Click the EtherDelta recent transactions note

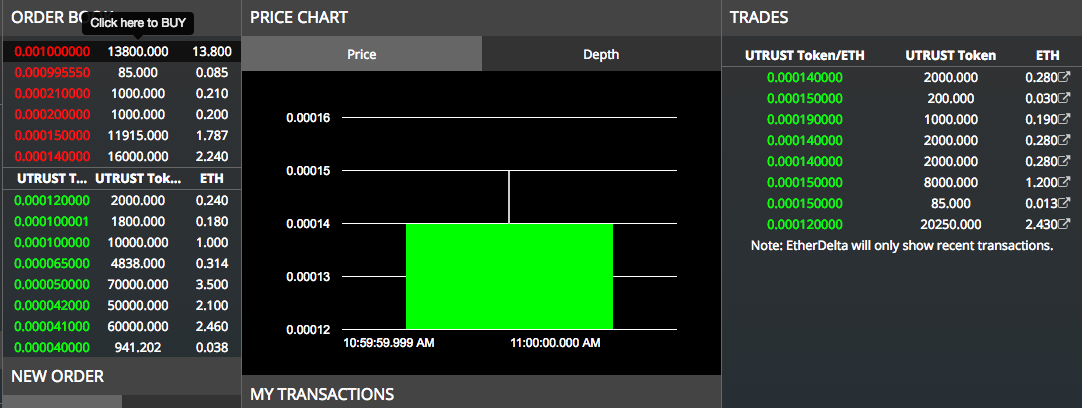[x=902, y=246]
